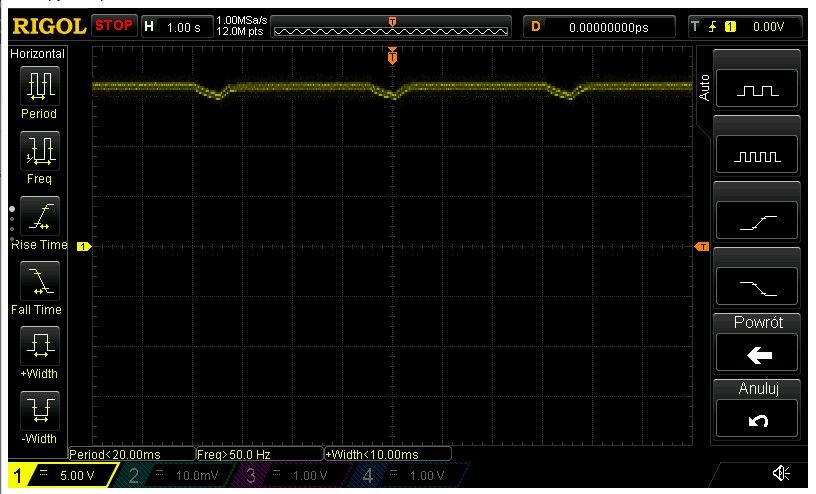Screen dimensions: 816x494
Task: Click the STOP status indicator
Action: [114, 26]
